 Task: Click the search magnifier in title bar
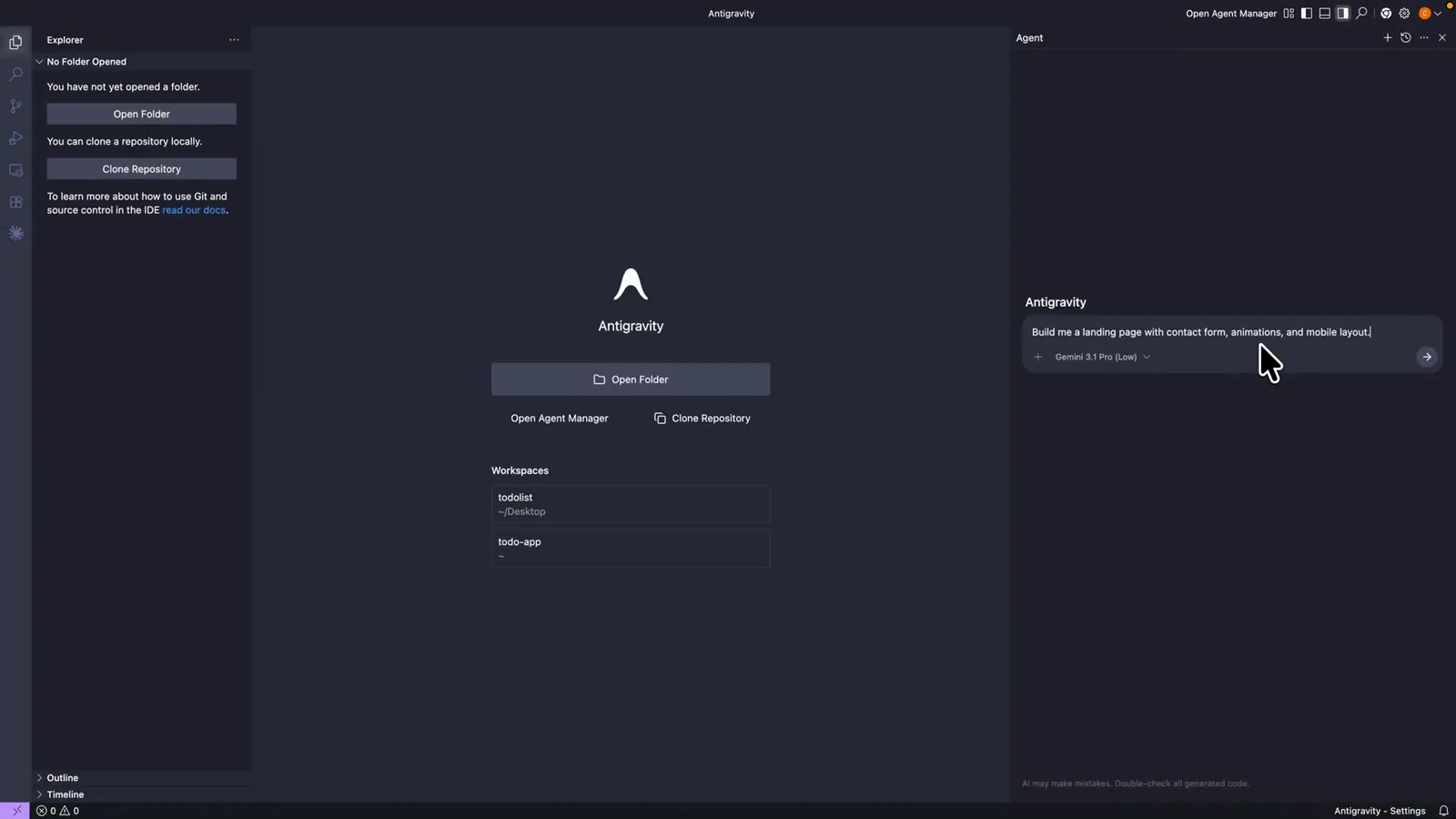[1361, 14]
